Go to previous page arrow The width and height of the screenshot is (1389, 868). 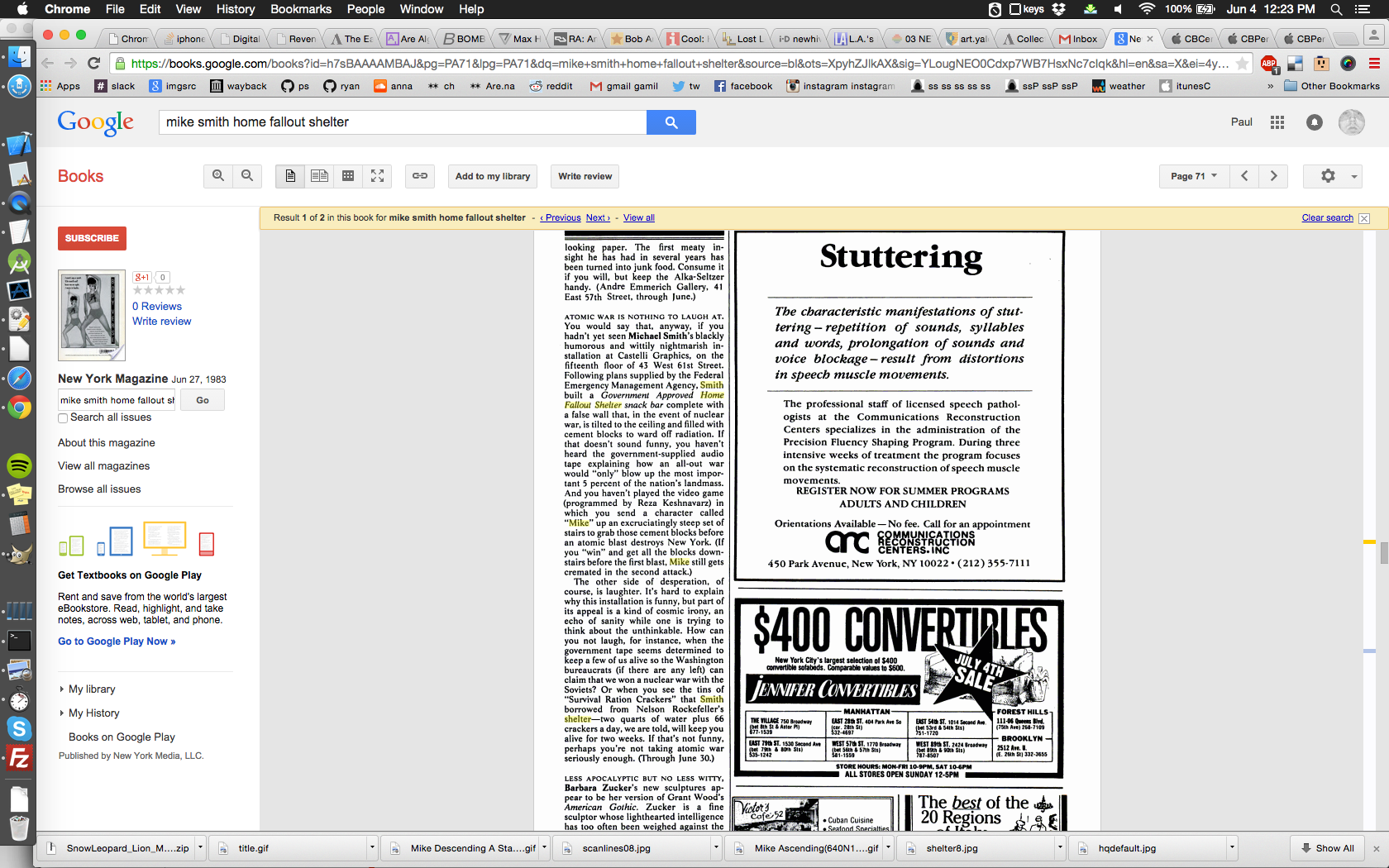[x=1244, y=176]
